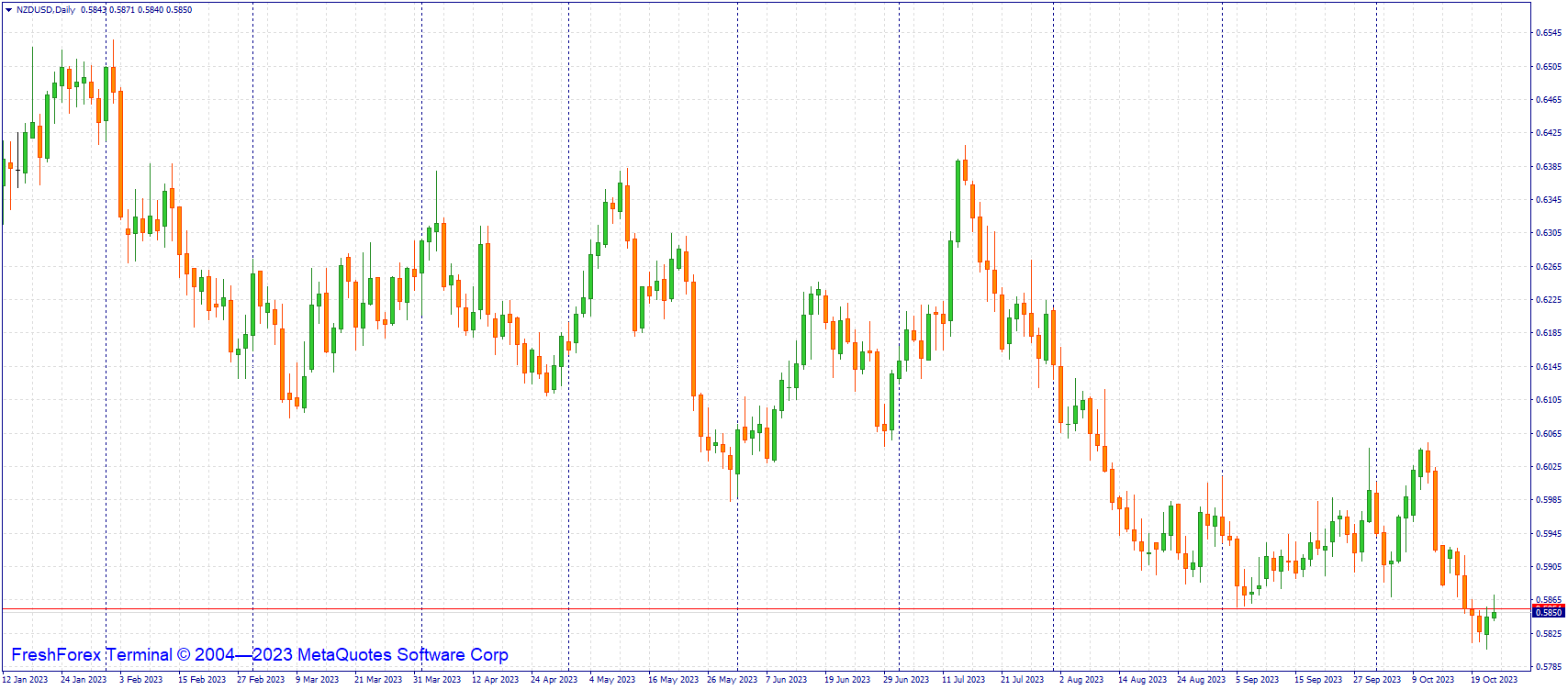Click the 21 Mar 2023 date label
1568x690 pixels.
378,680
